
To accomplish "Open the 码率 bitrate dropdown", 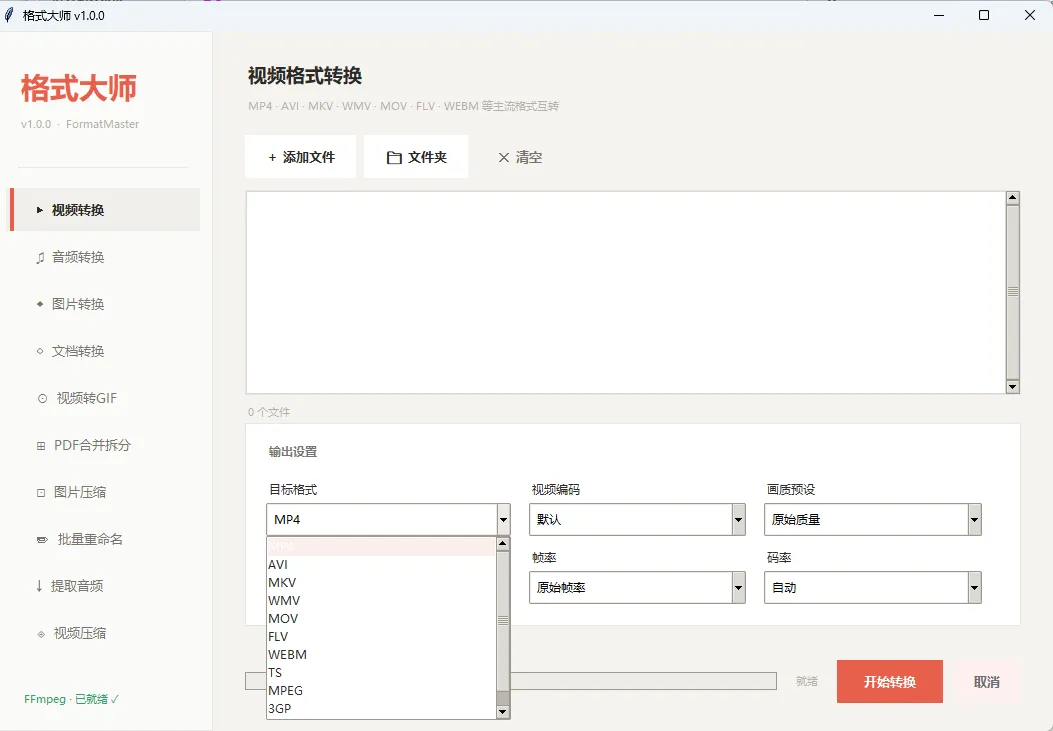I will 872,587.
